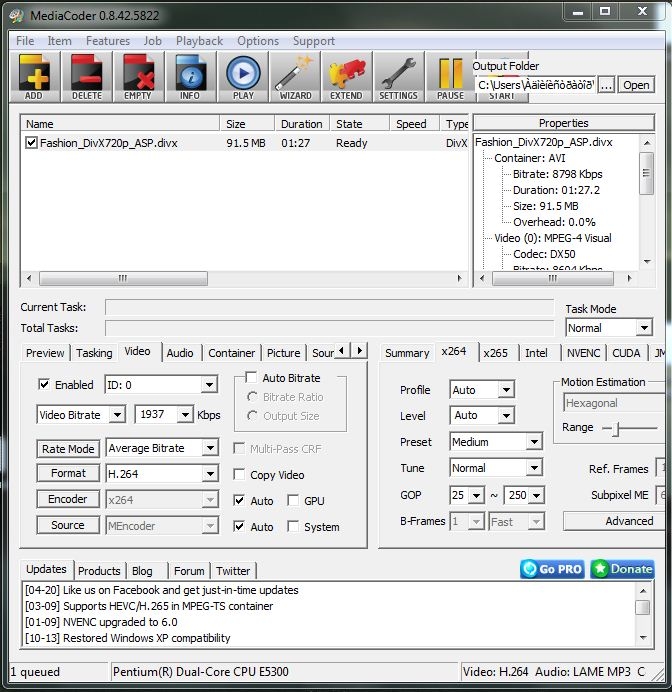Open the Average Bitrate rate mode dropdown
The width and height of the screenshot is (672, 692).
pyautogui.click(x=162, y=448)
